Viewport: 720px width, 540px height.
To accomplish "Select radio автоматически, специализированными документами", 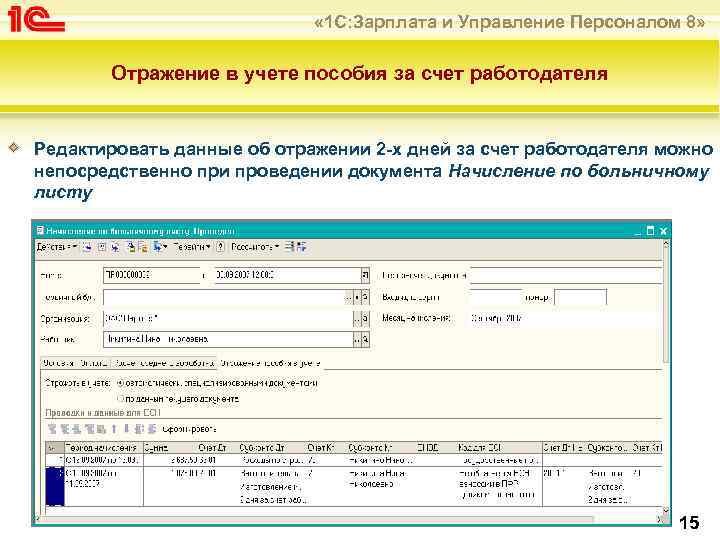I will [x=120, y=382].
